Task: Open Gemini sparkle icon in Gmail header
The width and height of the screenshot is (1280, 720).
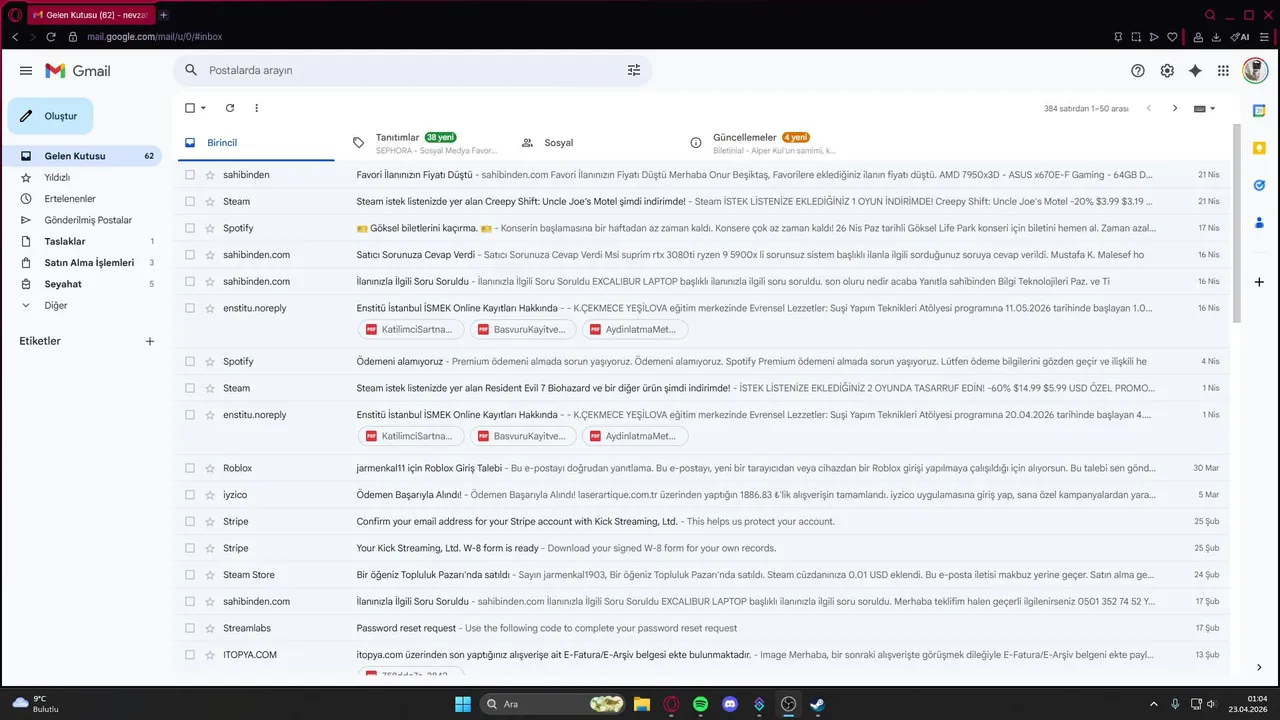Action: pos(1195,71)
